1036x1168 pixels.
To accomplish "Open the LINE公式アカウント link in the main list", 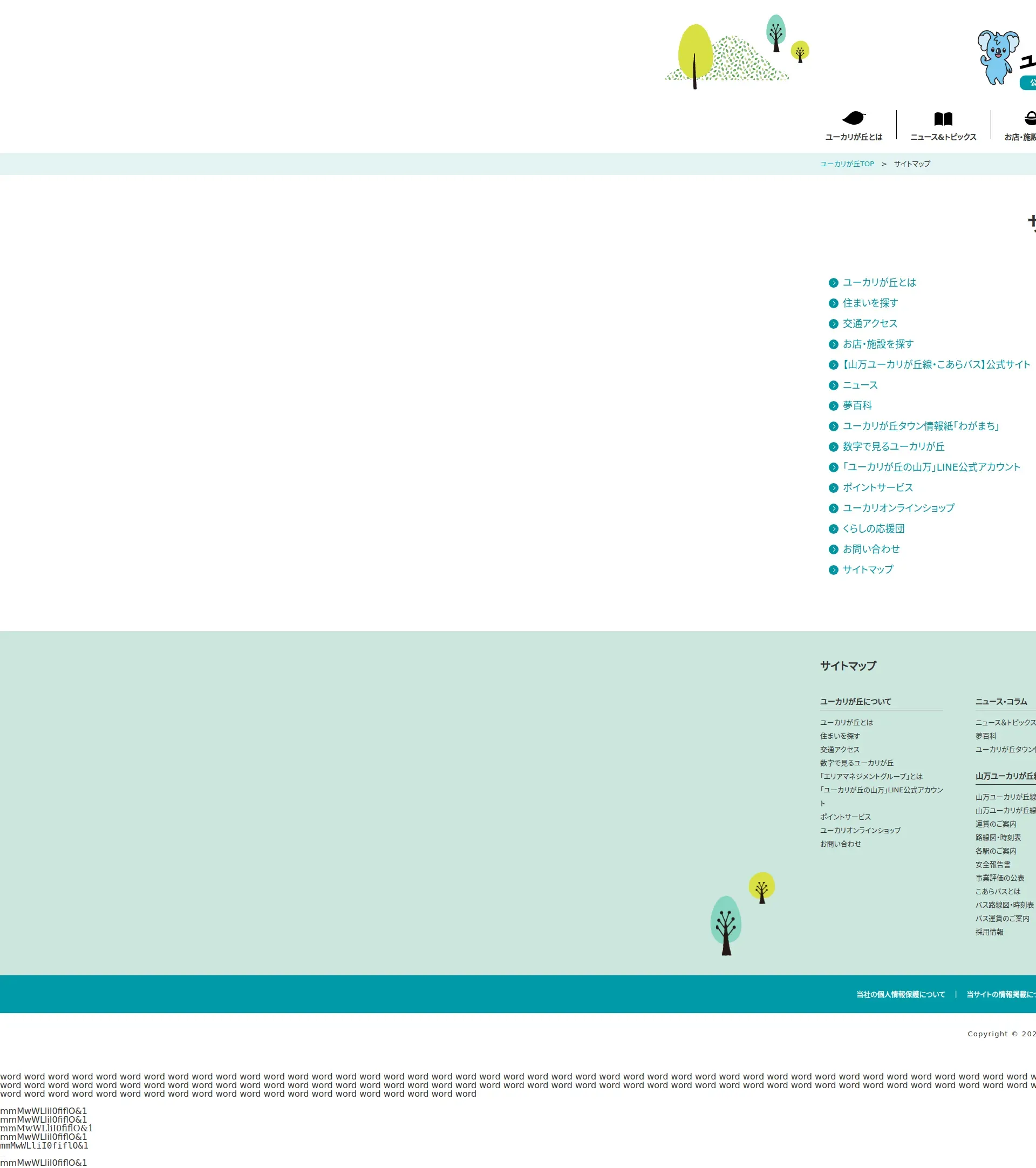I will [x=931, y=467].
